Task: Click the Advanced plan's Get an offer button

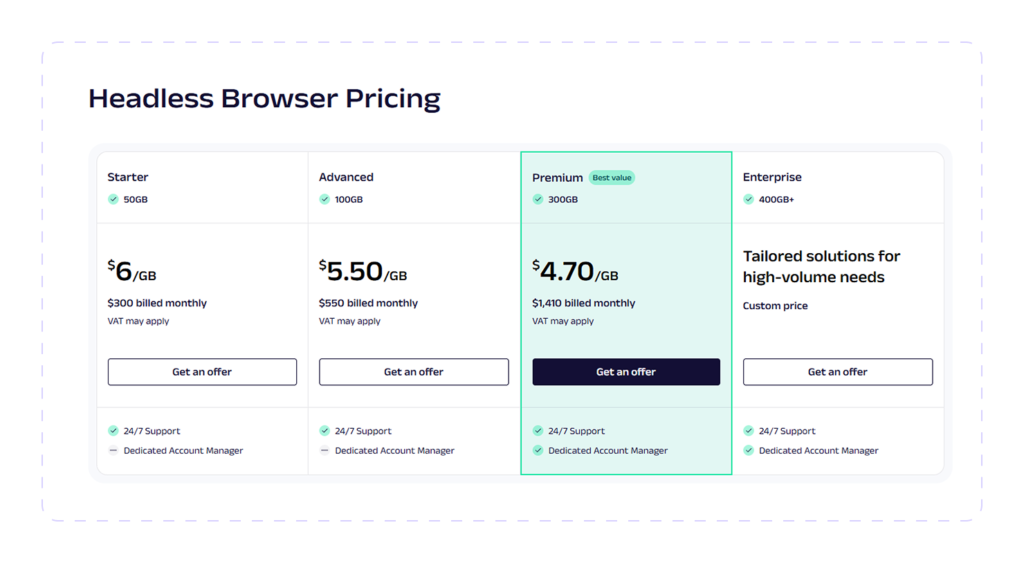Action: pos(413,372)
